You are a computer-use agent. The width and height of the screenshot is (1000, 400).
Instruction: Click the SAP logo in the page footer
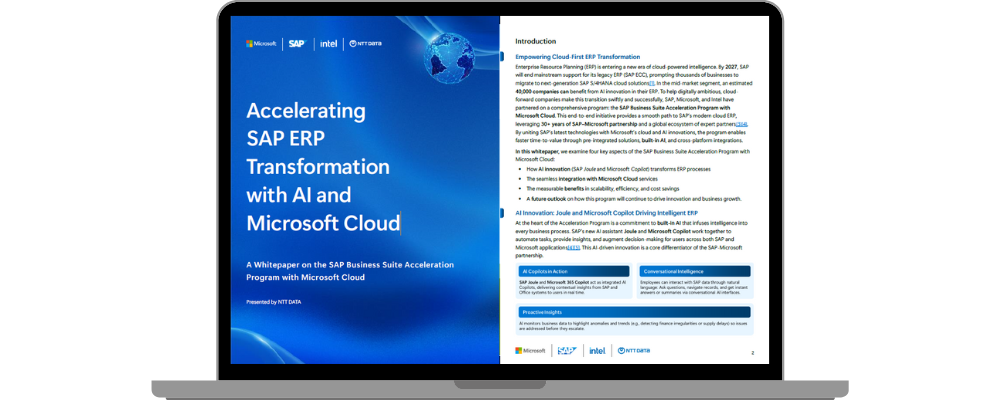pyautogui.click(x=567, y=350)
